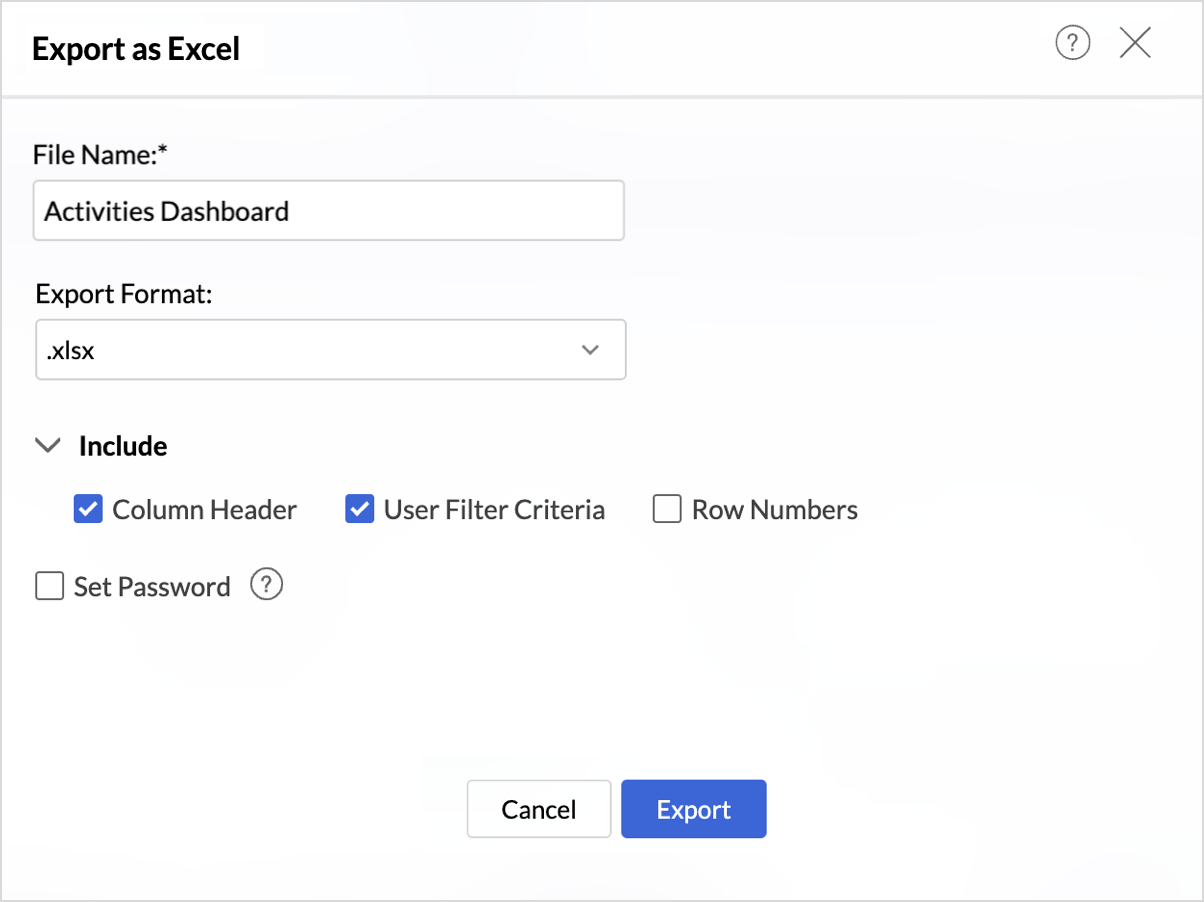1204x902 pixels.
Task: Click the Column Header label text
Action: (204, 510)
